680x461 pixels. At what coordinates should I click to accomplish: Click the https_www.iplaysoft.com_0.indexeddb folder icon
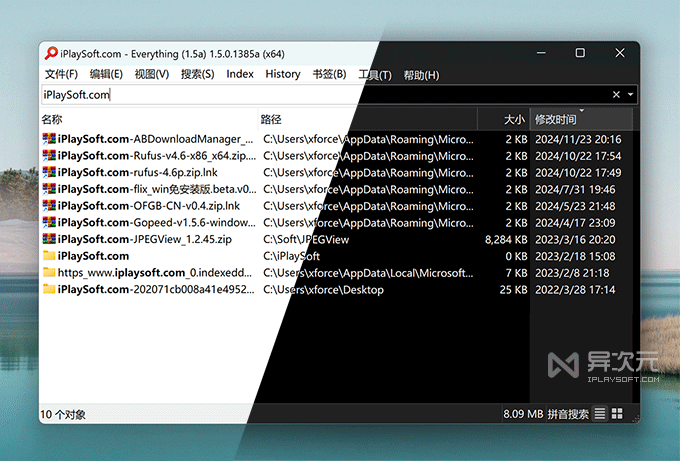(x=49, y=273)
